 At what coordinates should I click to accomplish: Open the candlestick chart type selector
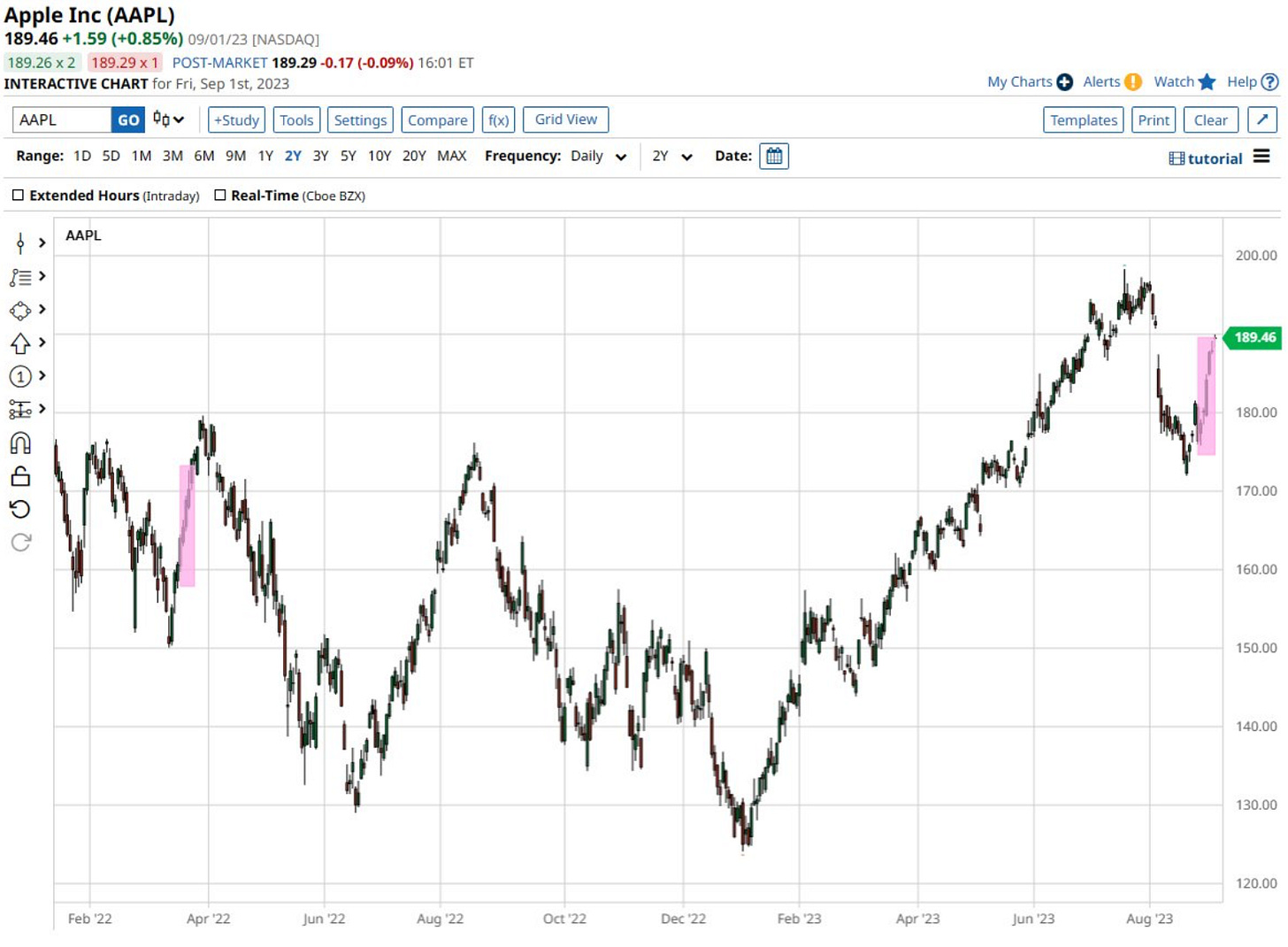click(x=168, y=119)
